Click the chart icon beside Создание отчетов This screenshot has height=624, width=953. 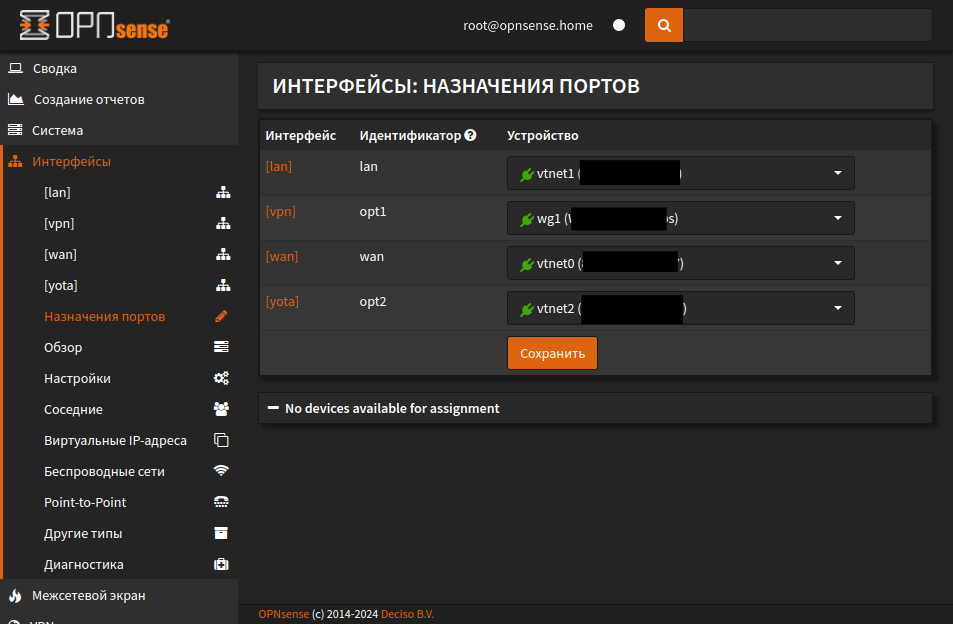coord(16,99)
